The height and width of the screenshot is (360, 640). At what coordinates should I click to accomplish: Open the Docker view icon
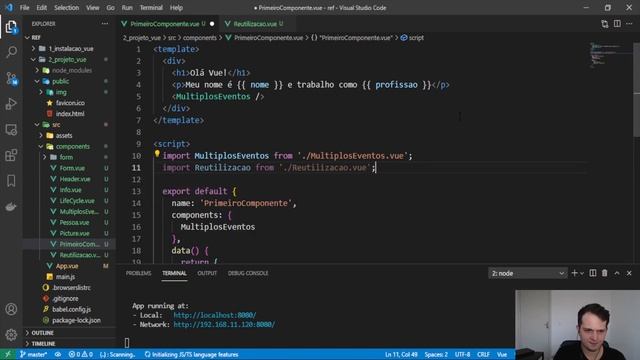(11, 207)
